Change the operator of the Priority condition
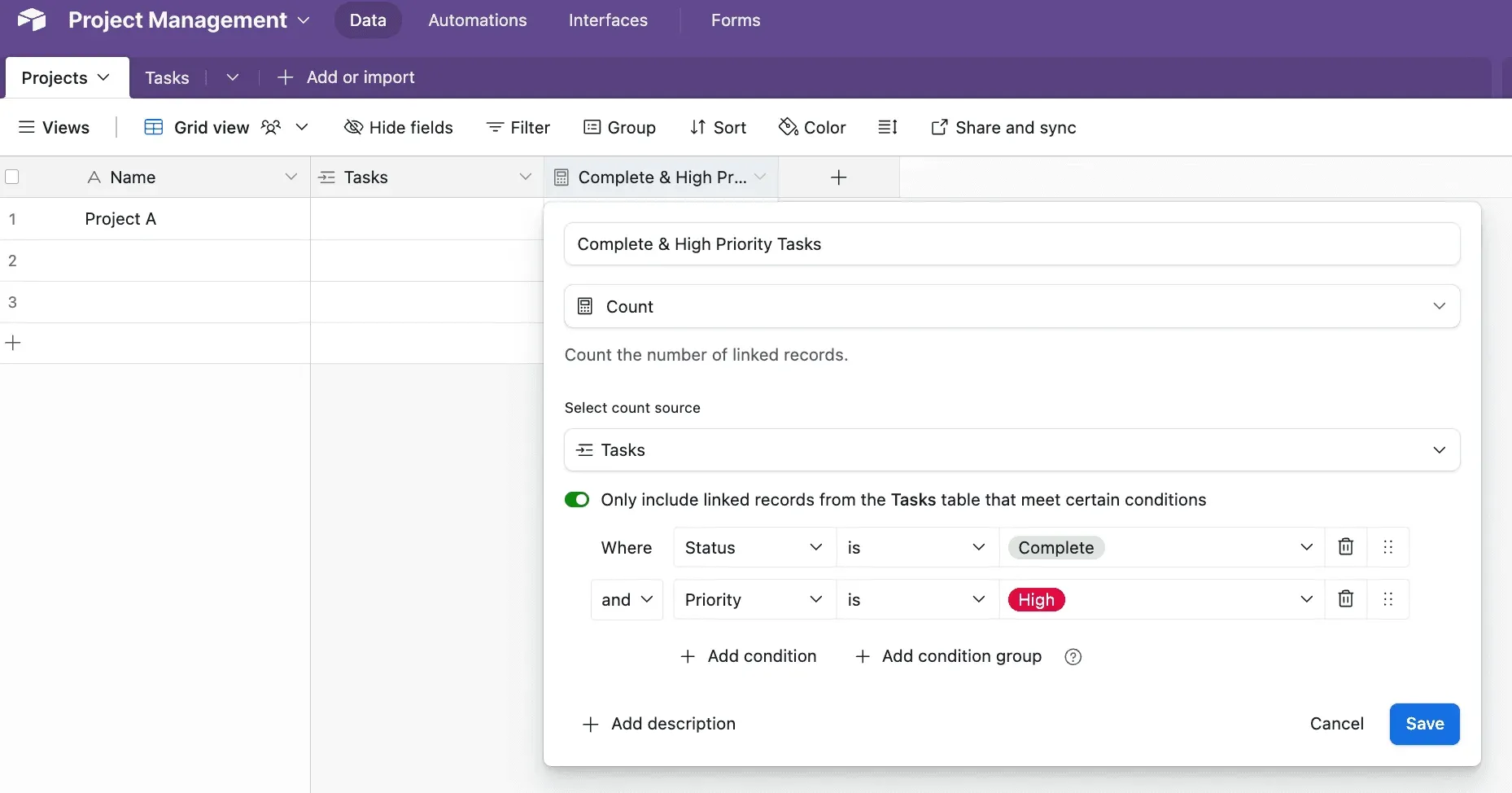 (x=917, y=599)
